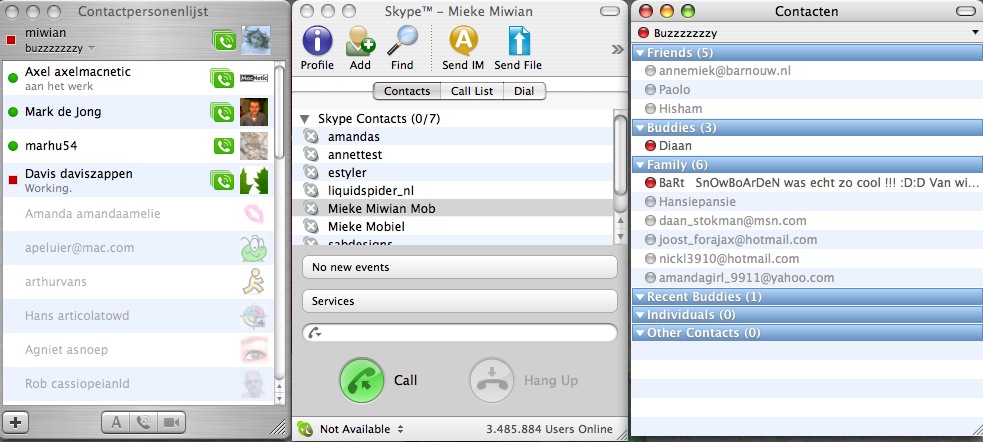
Task: Click the AIM running man icon for arthurvans
Action: pyautogui.click(x=253, y=282)
